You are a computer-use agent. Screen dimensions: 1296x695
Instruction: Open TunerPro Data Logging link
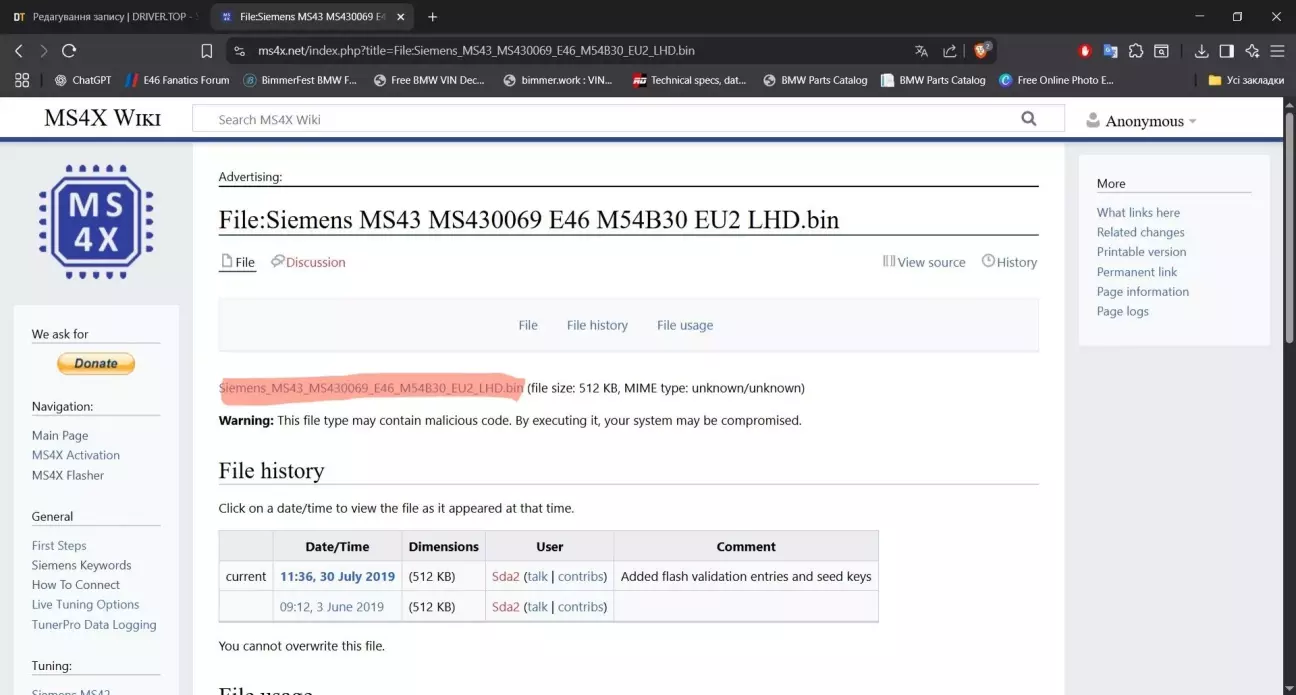click(94, 625)
